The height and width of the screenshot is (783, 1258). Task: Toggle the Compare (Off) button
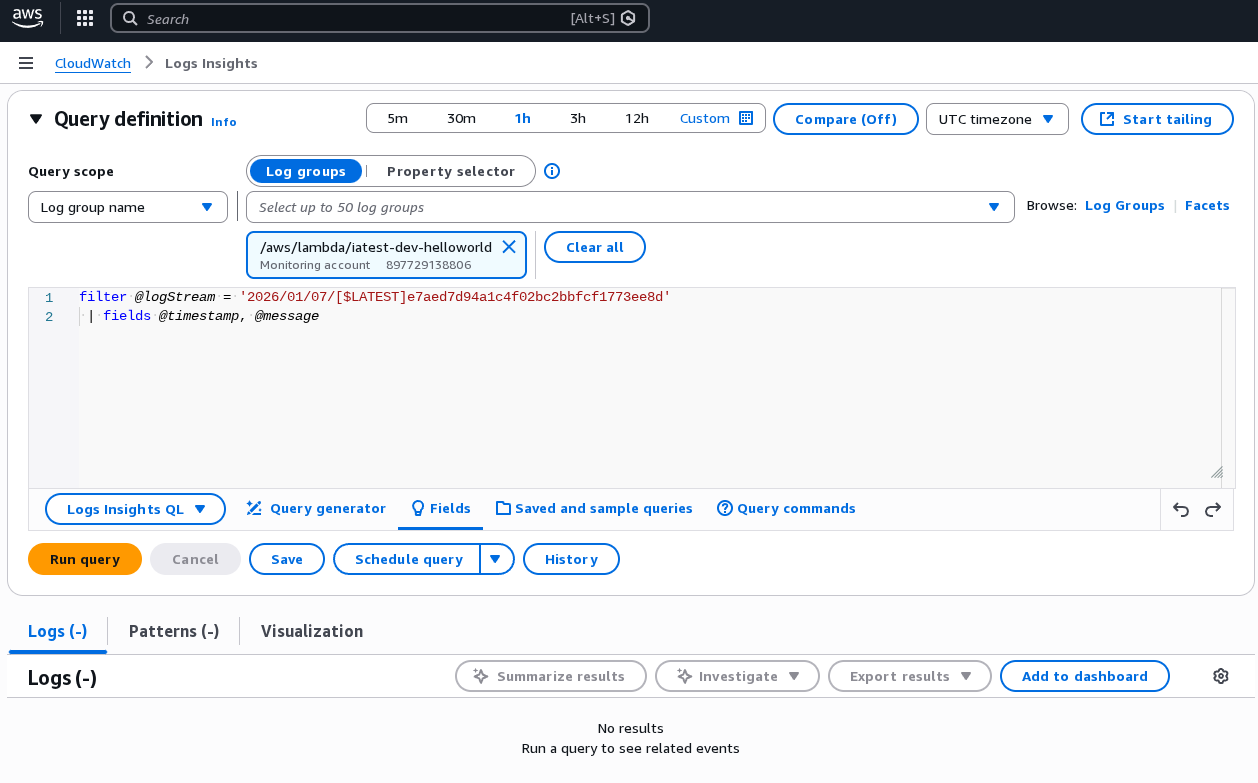click(846, 119)
